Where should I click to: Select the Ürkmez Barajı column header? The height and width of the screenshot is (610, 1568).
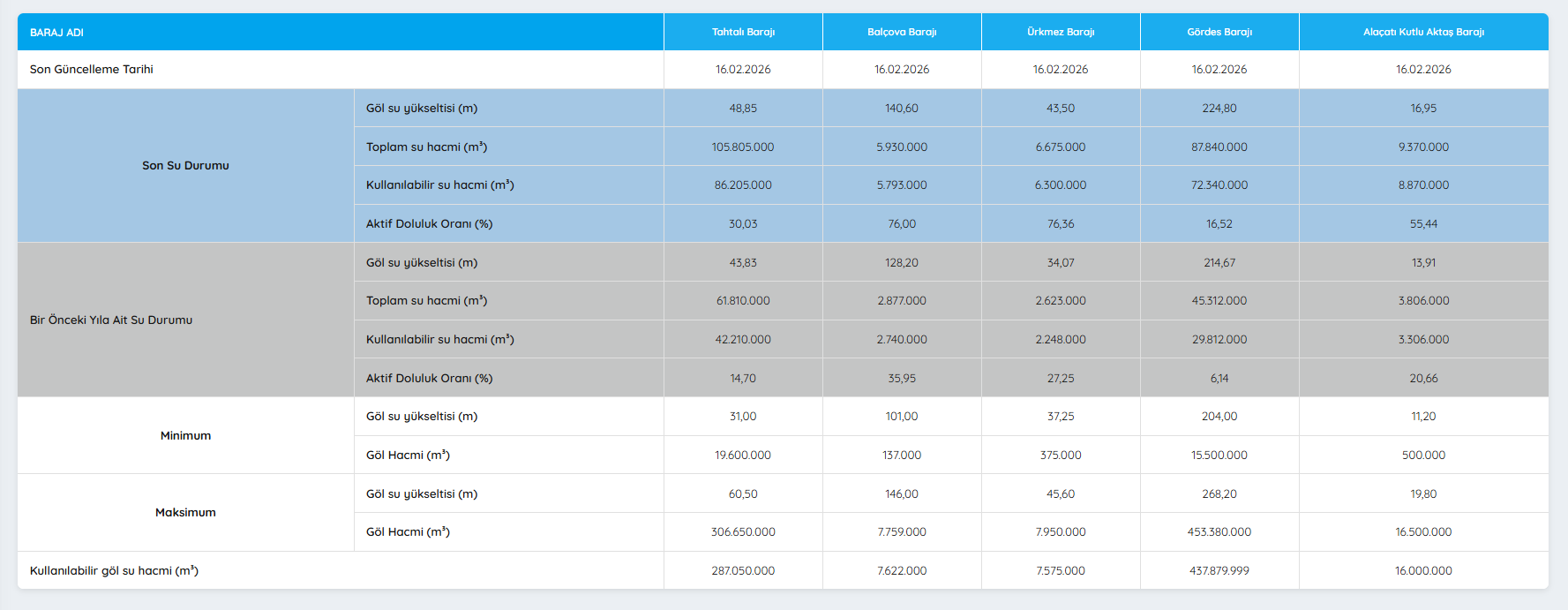pyautogui.click(x=1061, y=33)
